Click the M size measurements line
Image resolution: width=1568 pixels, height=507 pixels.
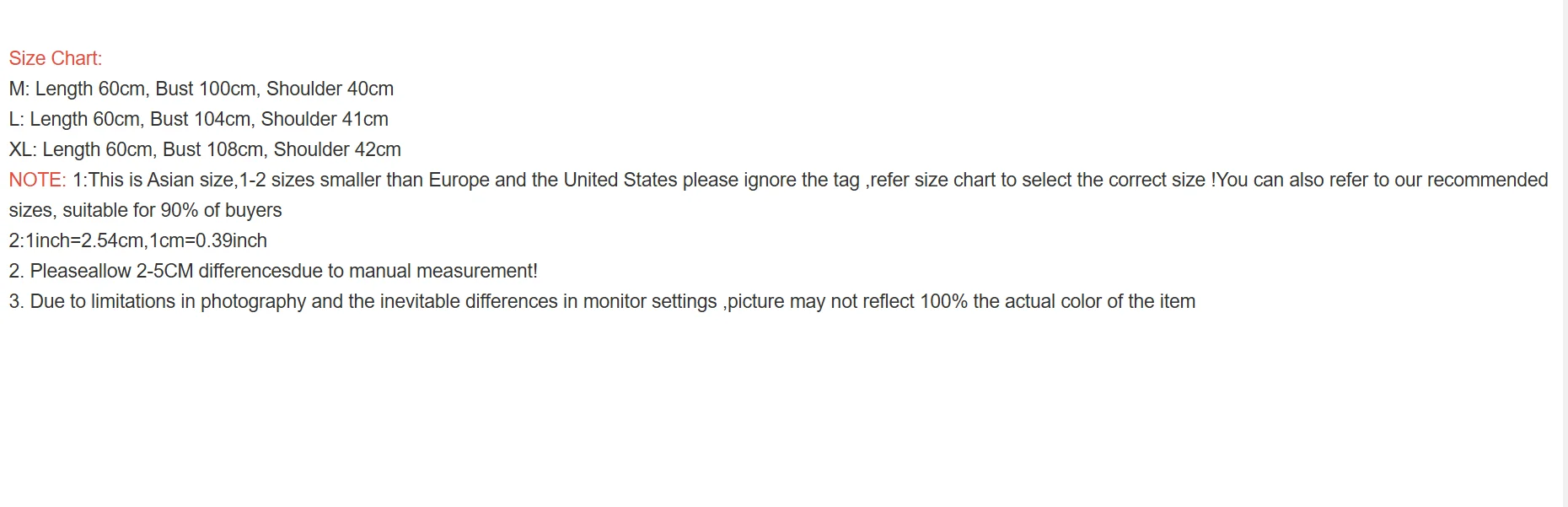click(x=201, y=89)
